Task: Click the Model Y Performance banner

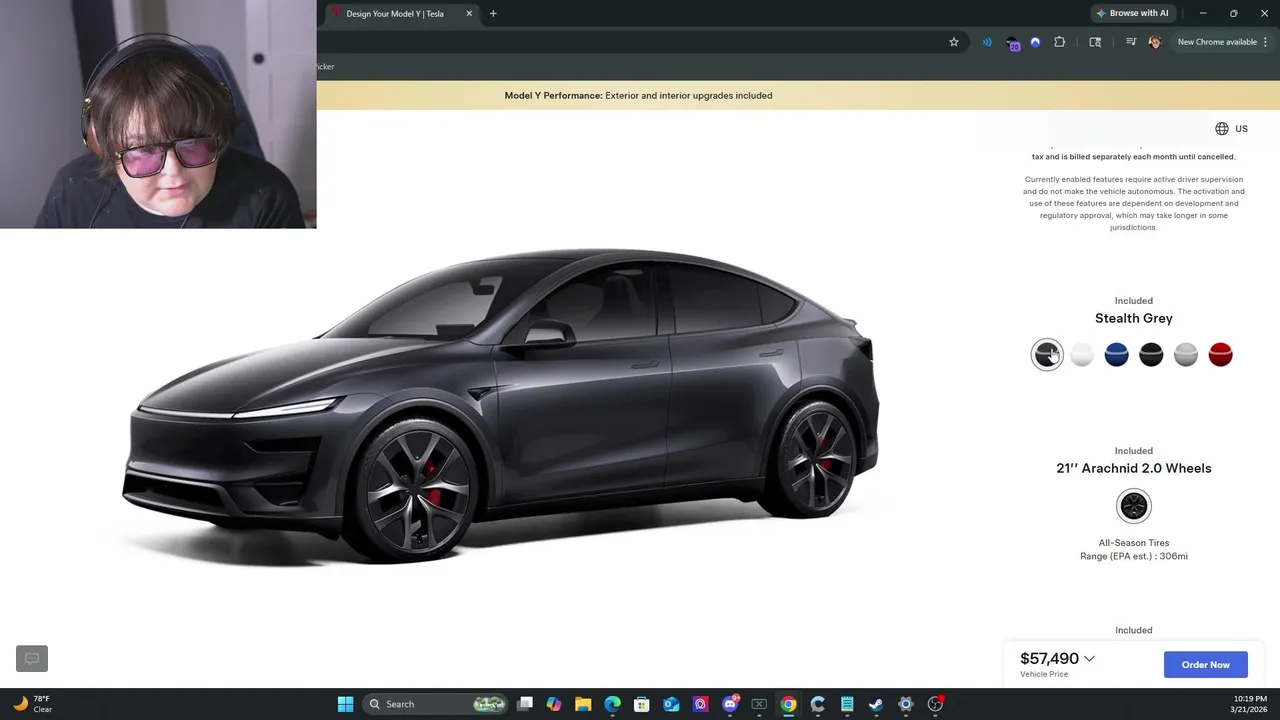Action: pos(638,96)
